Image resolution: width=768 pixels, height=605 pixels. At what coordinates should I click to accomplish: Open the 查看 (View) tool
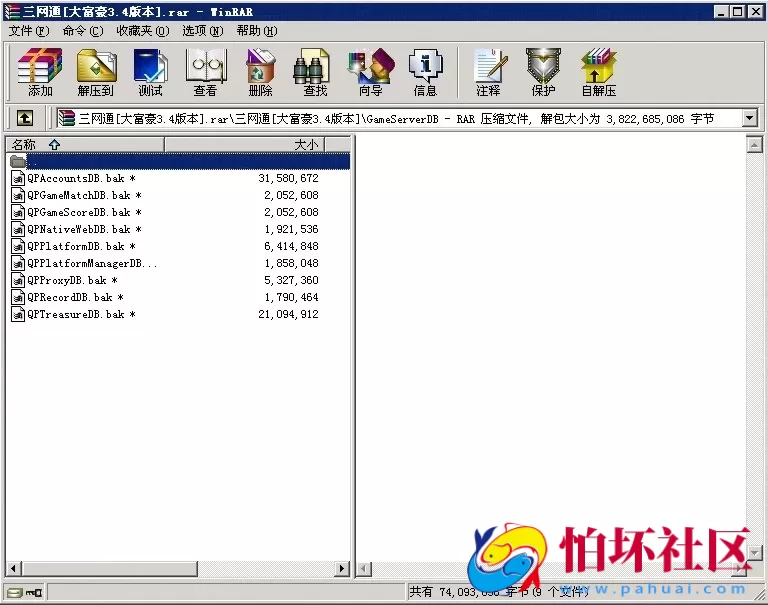pyautogui.click(x=206, y=72)
